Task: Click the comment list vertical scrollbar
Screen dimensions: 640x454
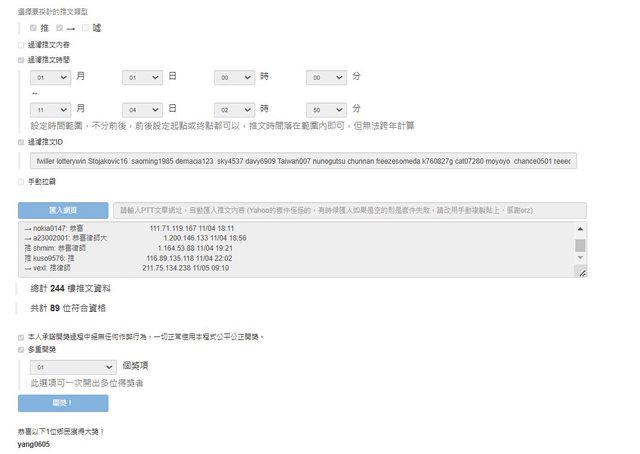Action: [x=580, y=245]
